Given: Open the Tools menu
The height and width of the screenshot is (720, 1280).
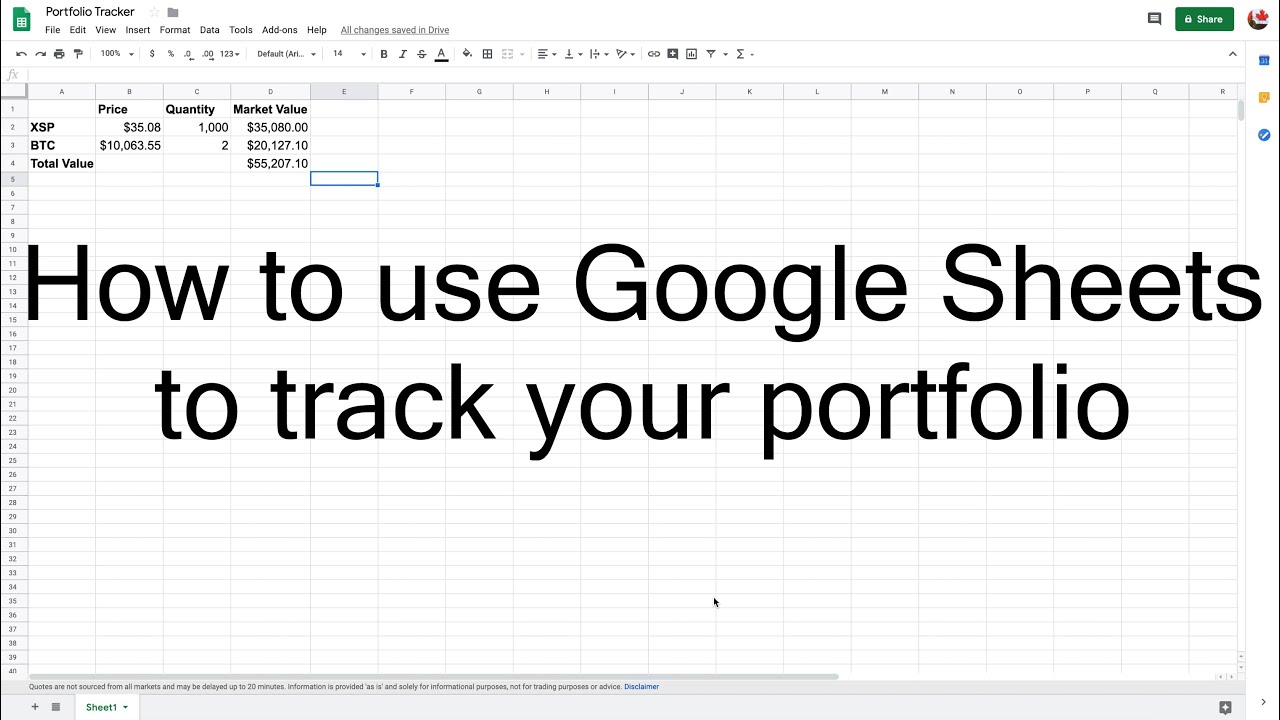Looking at the screenshot, I should point(241,30).
